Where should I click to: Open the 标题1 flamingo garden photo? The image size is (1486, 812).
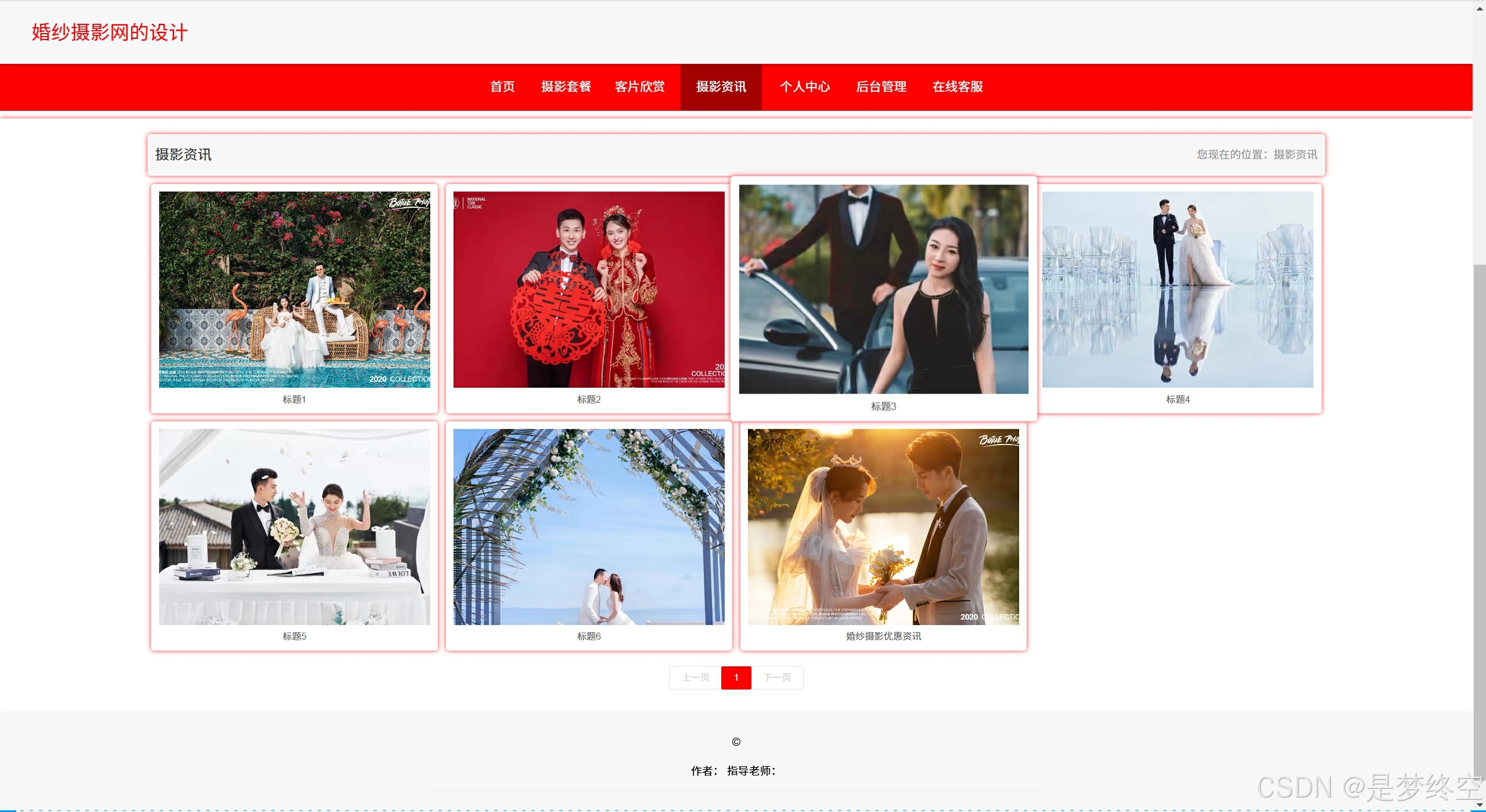click(x=294, y=289)
